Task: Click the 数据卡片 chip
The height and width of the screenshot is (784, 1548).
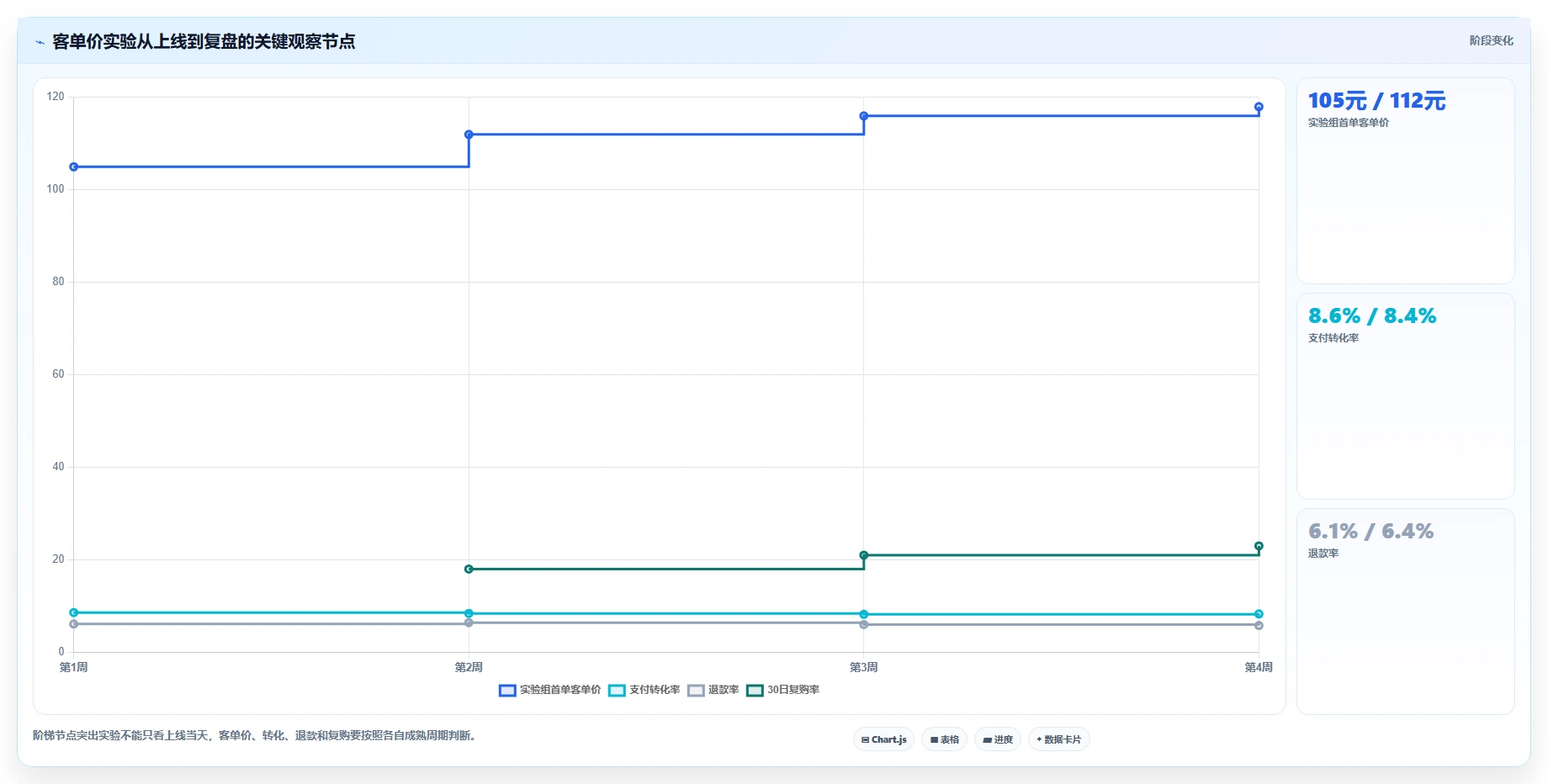Action: pyautogui.click(x=1058, y=739)
